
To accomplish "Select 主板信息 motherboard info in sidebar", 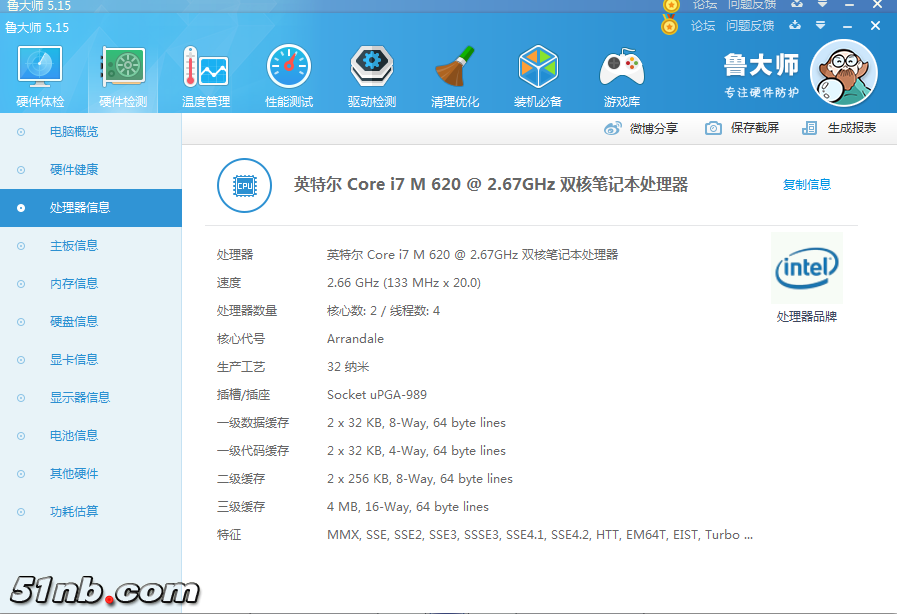I will (x=76, y=245).
